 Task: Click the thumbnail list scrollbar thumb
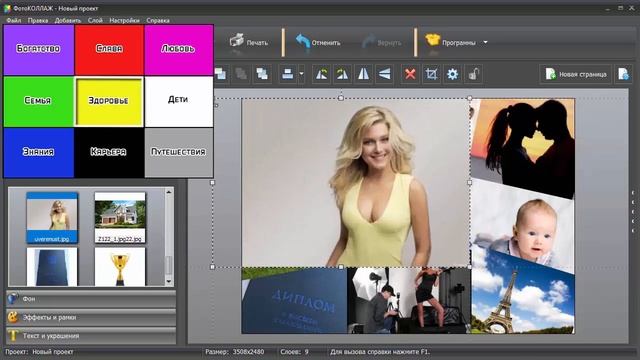click(x=169, y=265)
